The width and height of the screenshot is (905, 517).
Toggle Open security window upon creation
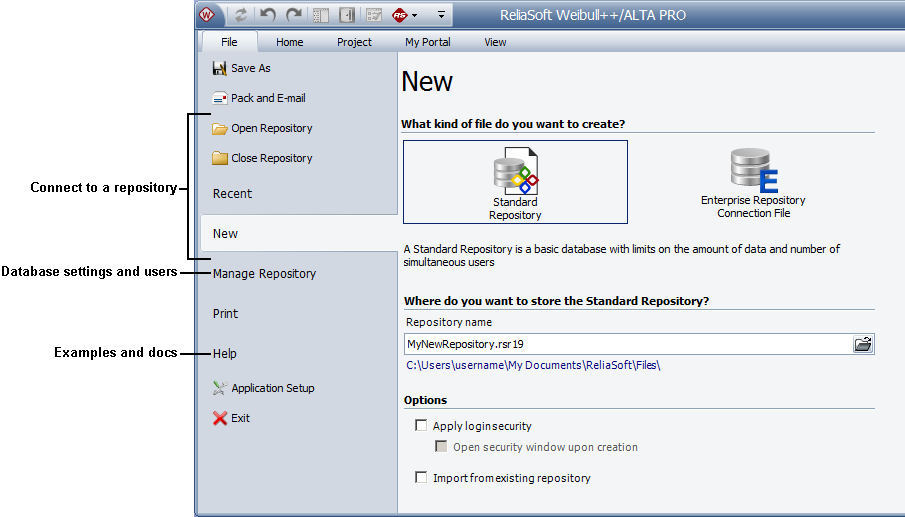click(x=441, y=447)
